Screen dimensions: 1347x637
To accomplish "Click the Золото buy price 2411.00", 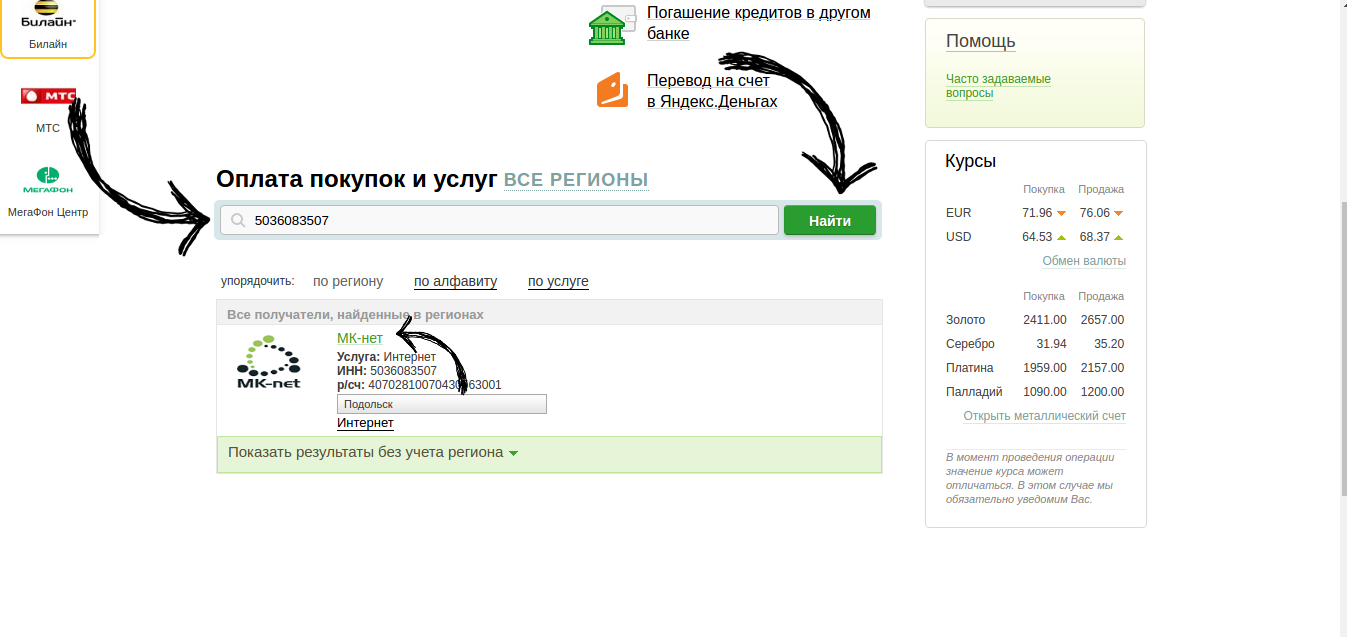I will [1045, 320].
